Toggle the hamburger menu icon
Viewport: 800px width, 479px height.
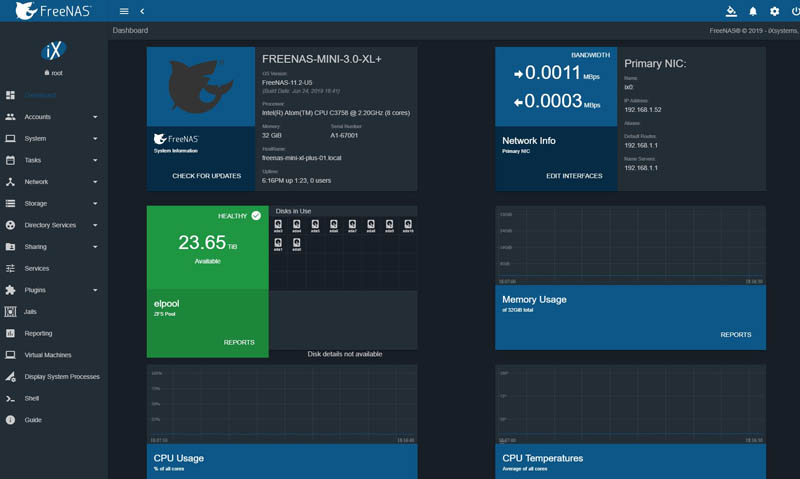[x=124, y=11]
